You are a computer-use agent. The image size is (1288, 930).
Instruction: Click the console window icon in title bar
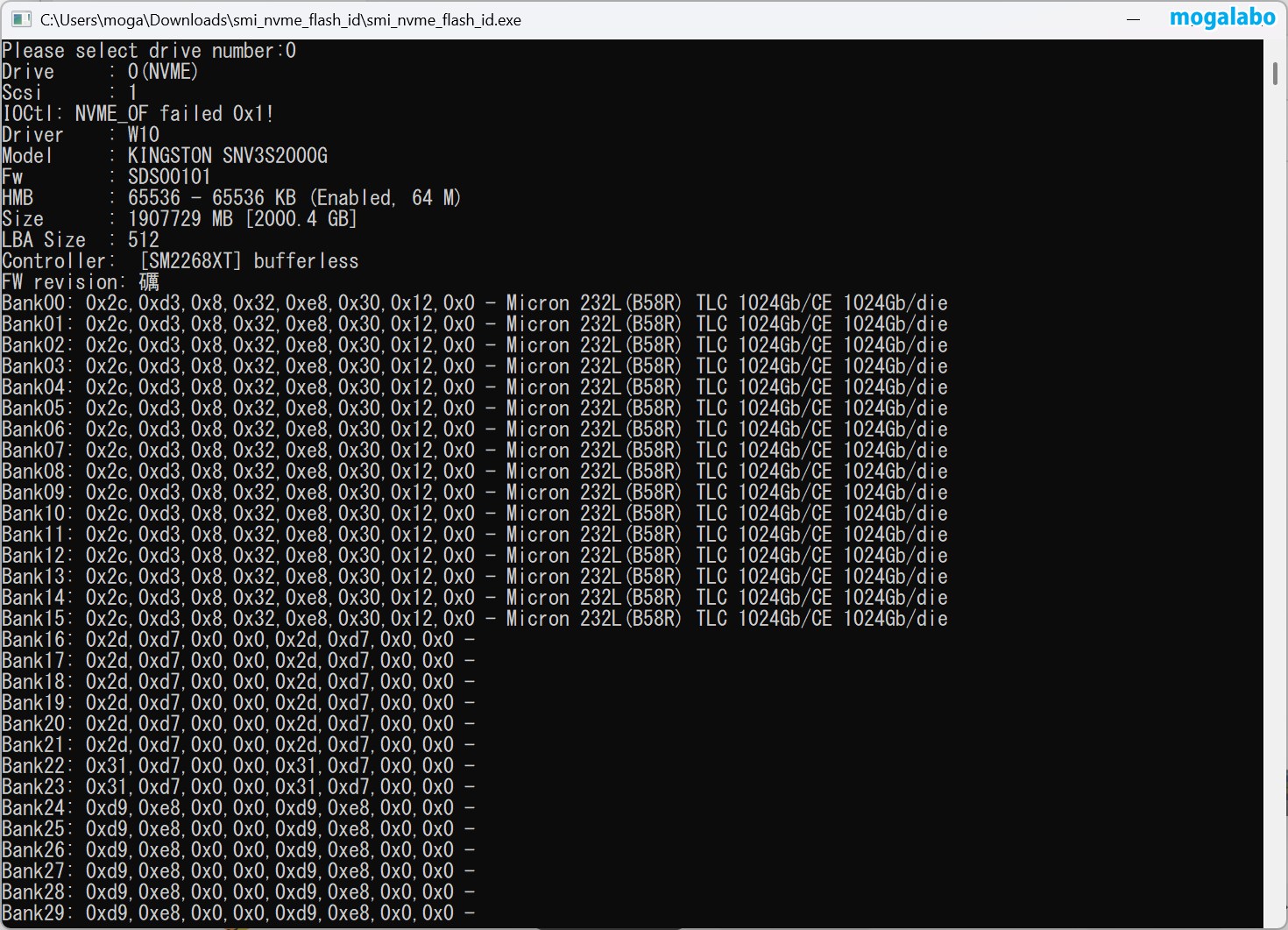click(x=21, y=19)
